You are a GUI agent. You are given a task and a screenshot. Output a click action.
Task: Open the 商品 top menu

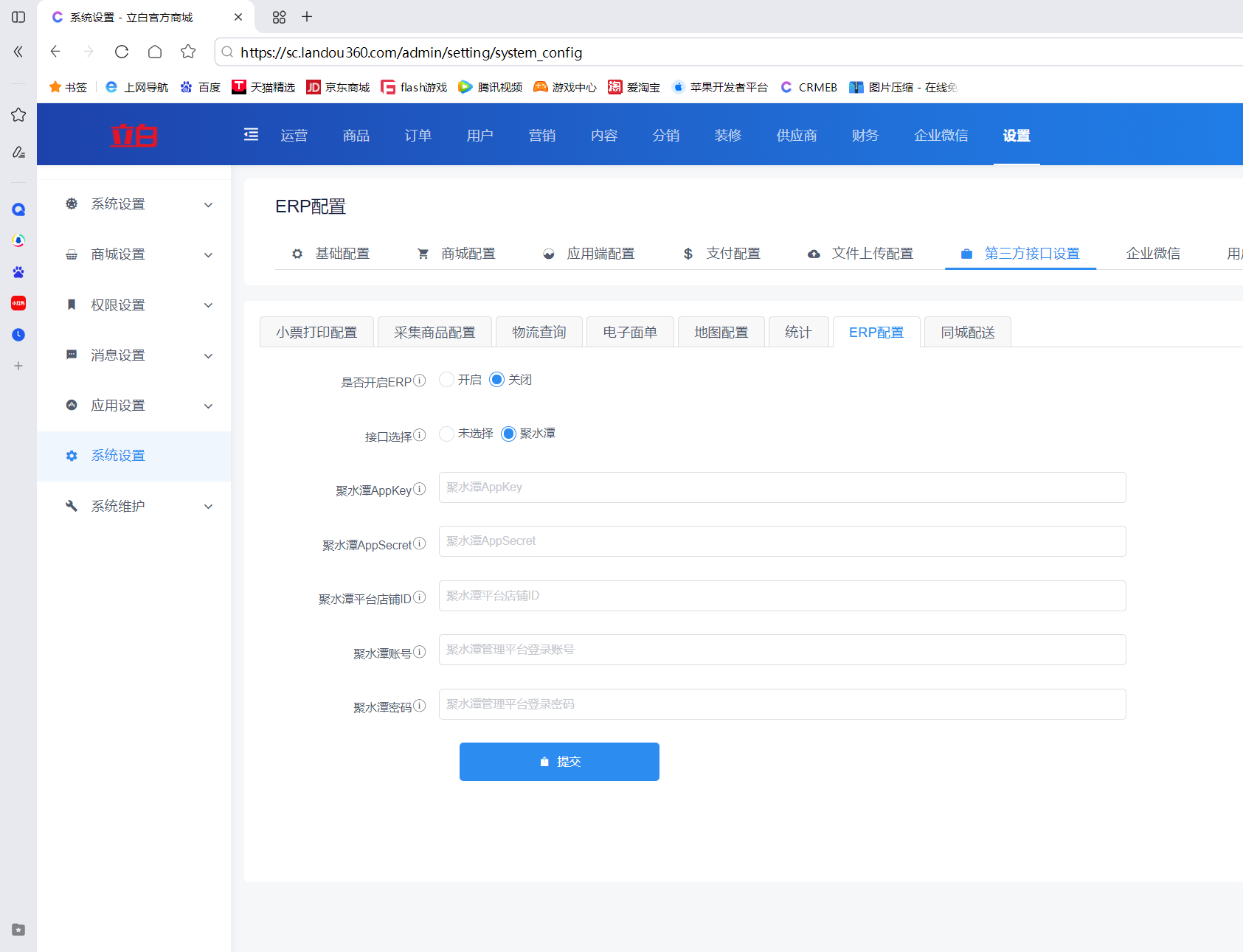point(356,135)
